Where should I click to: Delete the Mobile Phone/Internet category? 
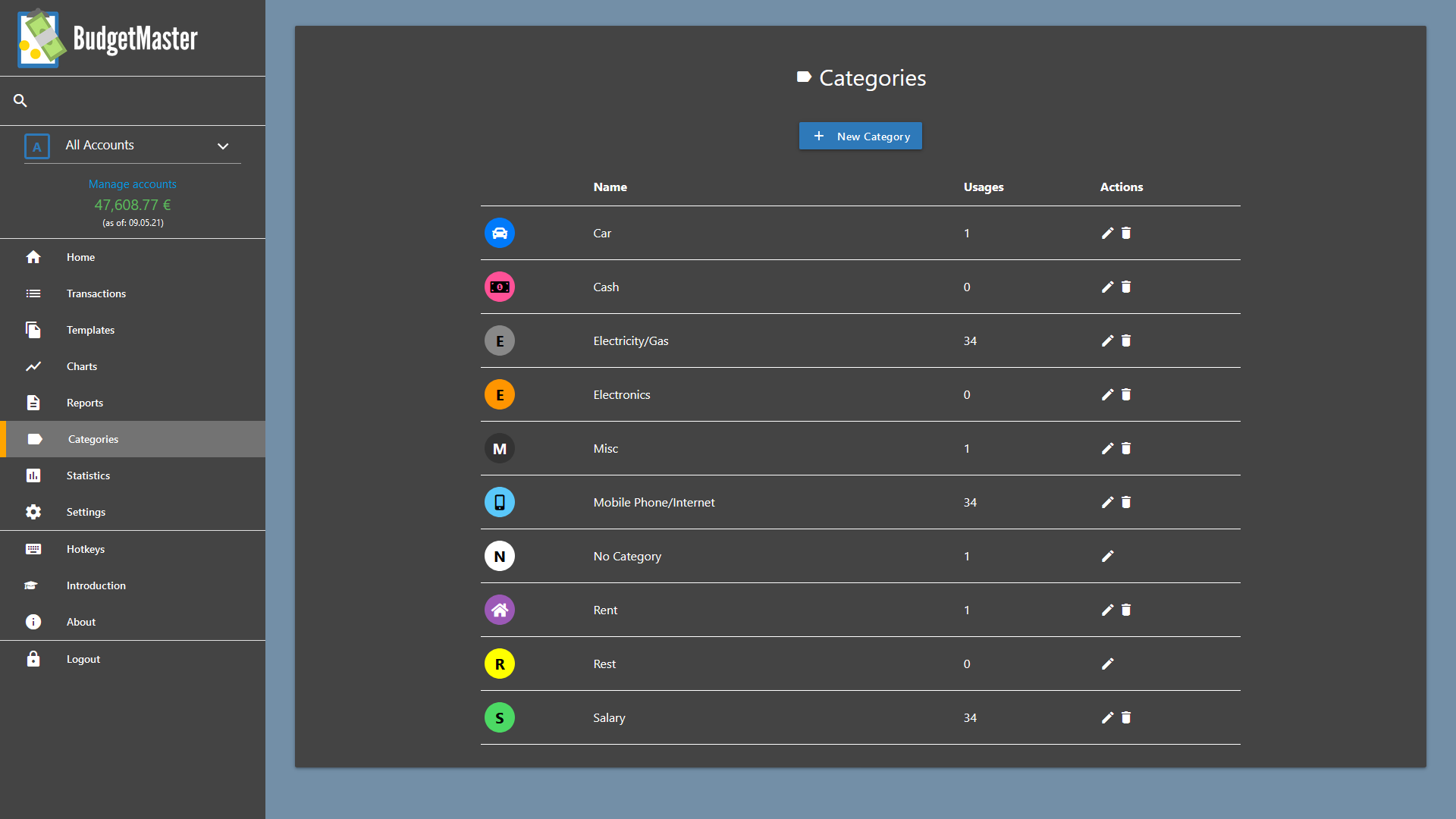1126,502
